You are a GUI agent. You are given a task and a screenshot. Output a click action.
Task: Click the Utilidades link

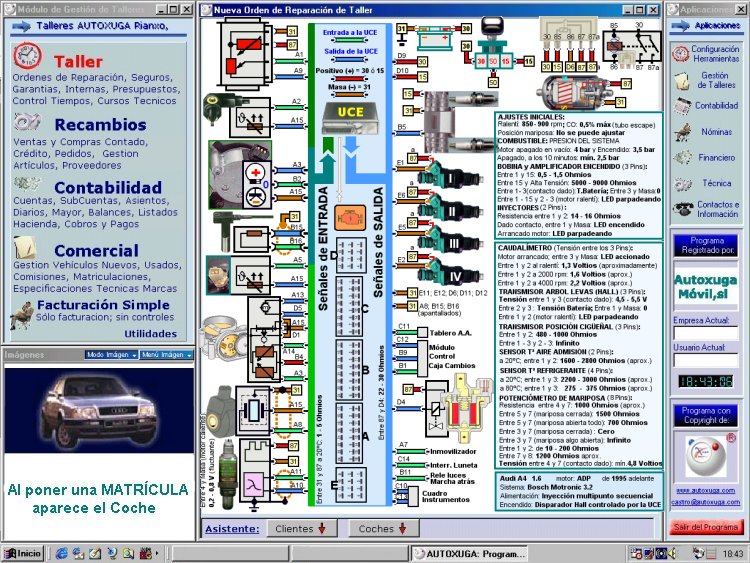pyautogui.click(x=150, y=334)
